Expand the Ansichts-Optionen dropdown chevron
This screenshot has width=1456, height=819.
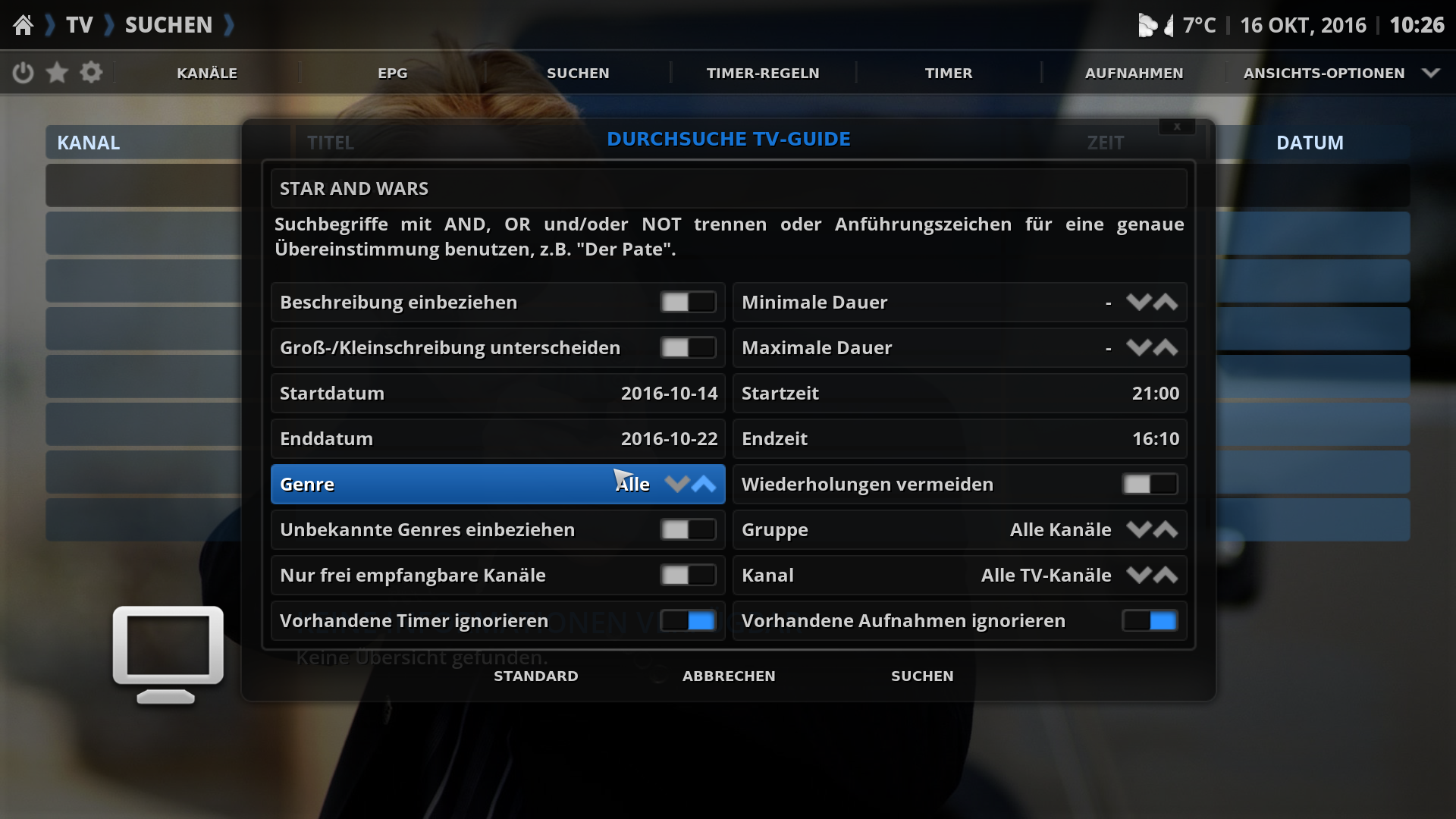(x=1430, y=74)
